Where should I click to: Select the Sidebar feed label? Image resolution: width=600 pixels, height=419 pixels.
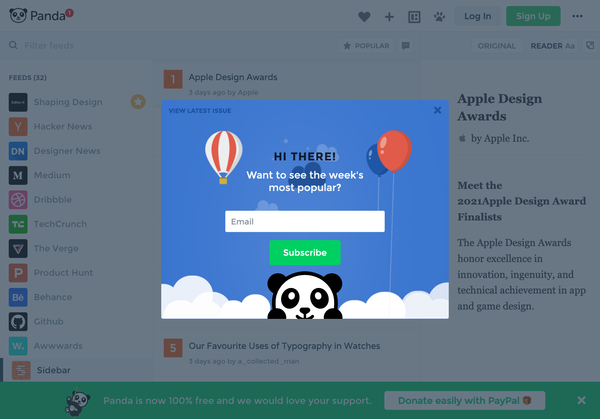click(x=54, y=370)
